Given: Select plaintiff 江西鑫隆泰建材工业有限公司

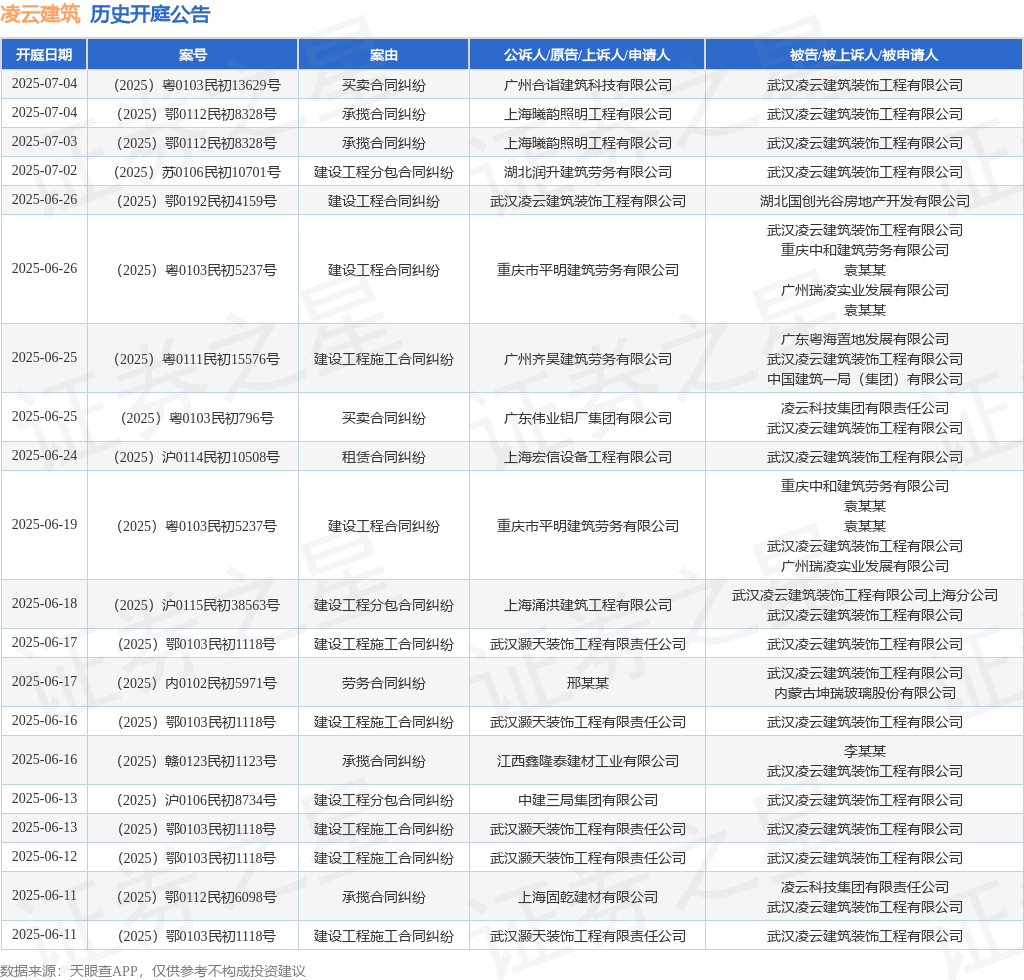Looking at the screenshot, I should click(588, 761).
